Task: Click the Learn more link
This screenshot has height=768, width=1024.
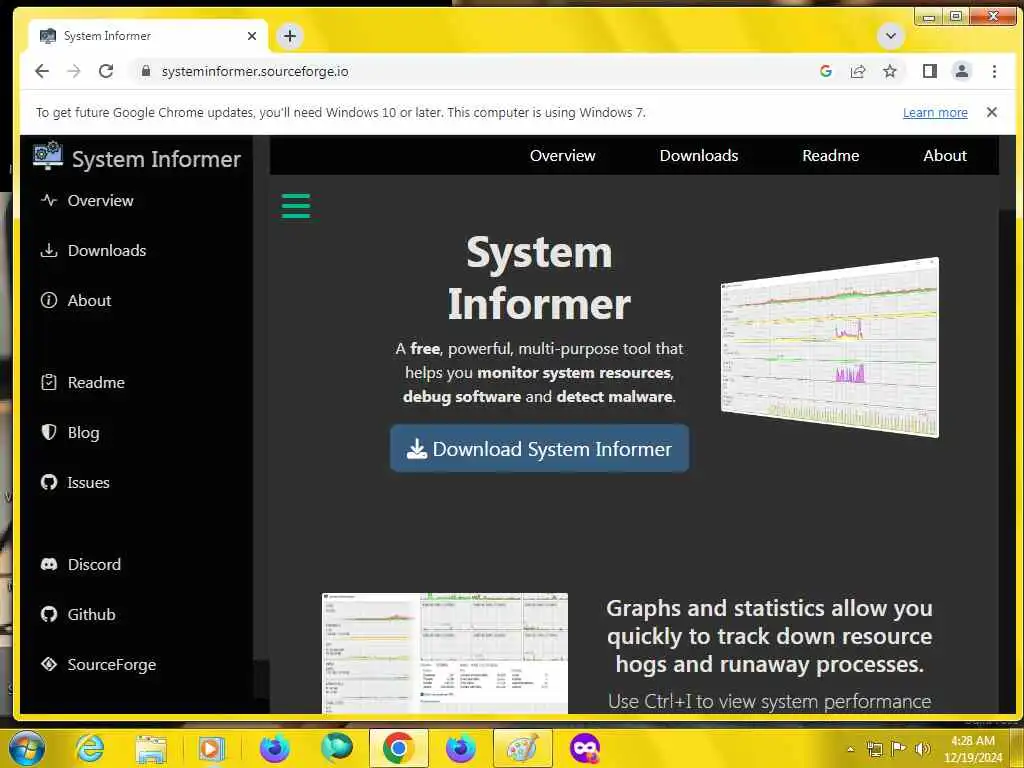Action: tap(935, 112)
